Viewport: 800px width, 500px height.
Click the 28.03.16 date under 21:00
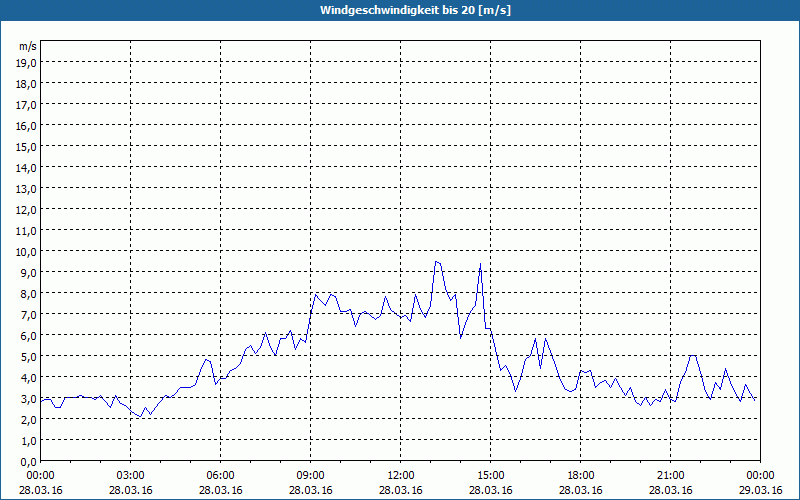tap(670, 490)
